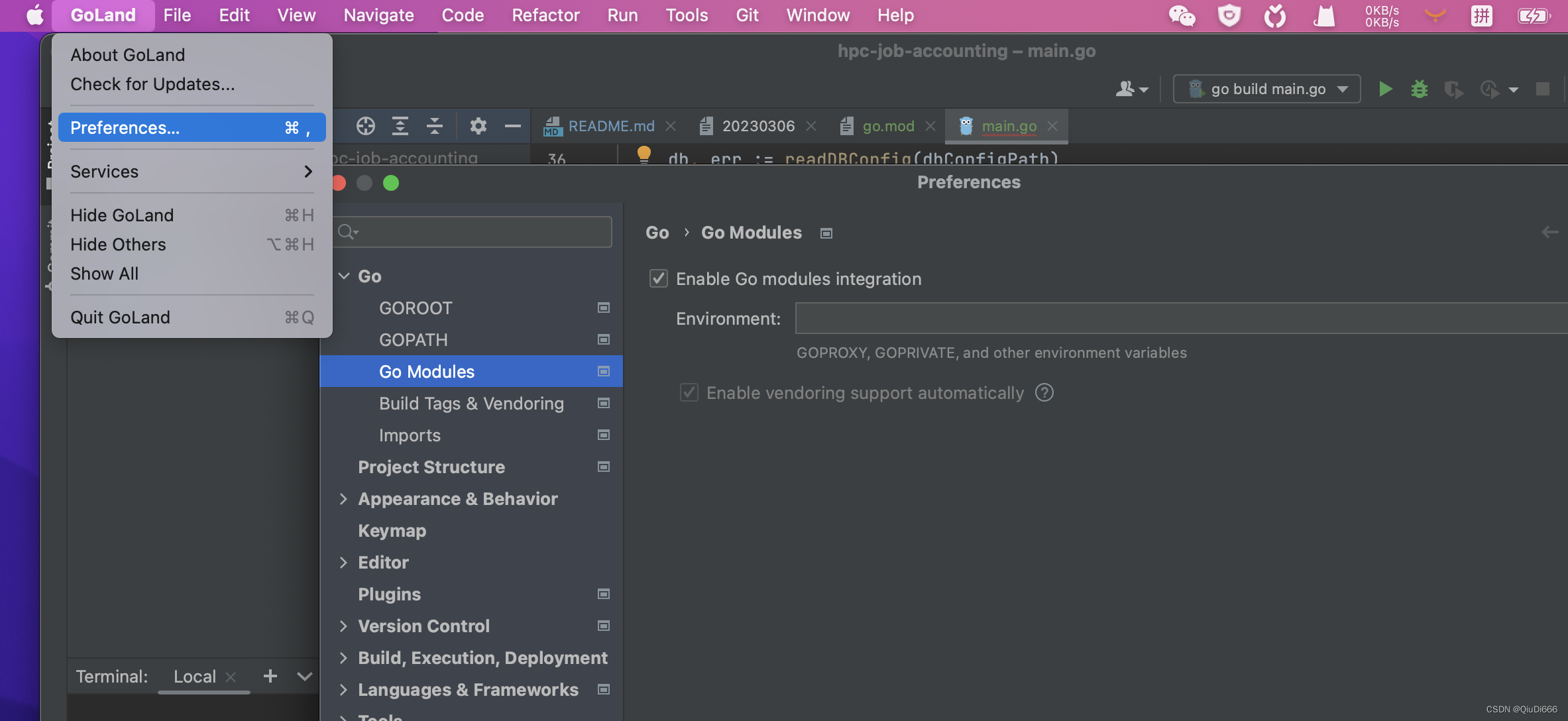
Task: Choose Check for Updates... menu entry
Action: (152, 84)
